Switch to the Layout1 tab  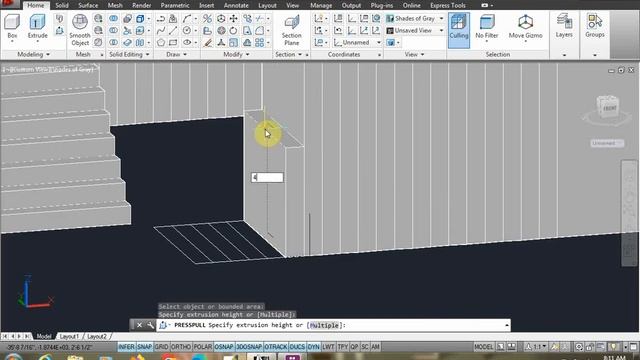69,336
